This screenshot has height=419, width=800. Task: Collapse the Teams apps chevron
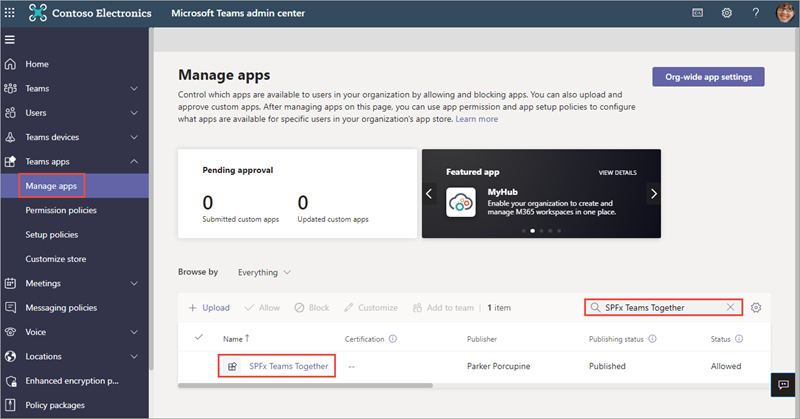pyautogui.click(x=134, y=161)
